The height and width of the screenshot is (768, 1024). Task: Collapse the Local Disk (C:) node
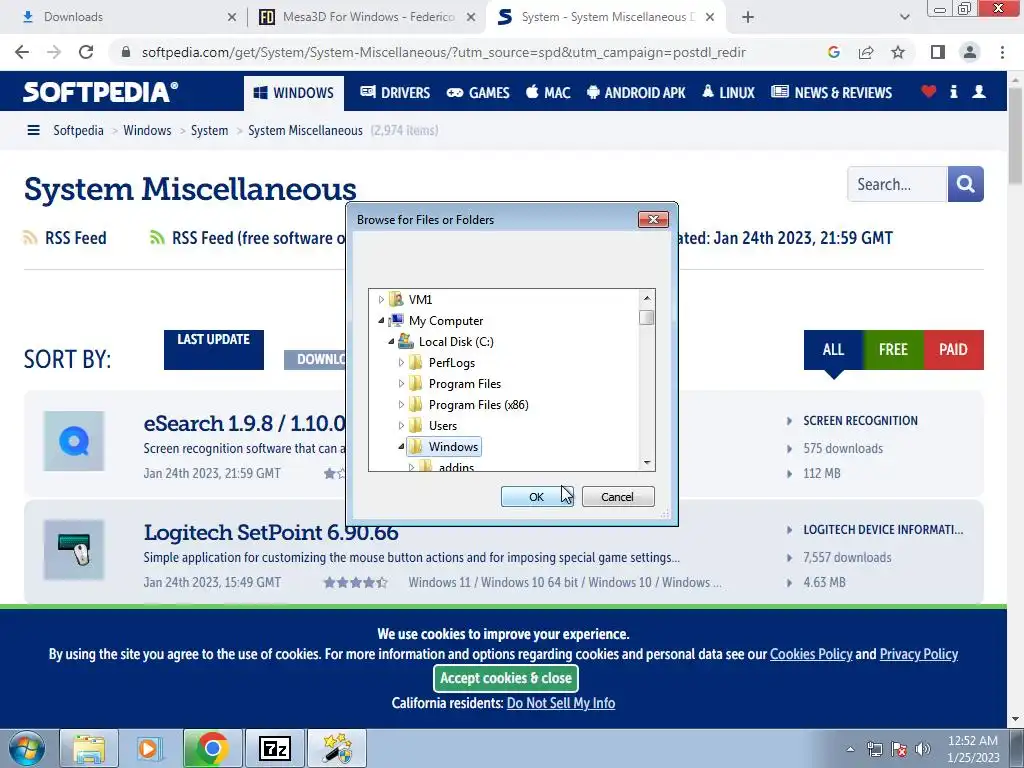pyautogui.click(x=391, y=342)
